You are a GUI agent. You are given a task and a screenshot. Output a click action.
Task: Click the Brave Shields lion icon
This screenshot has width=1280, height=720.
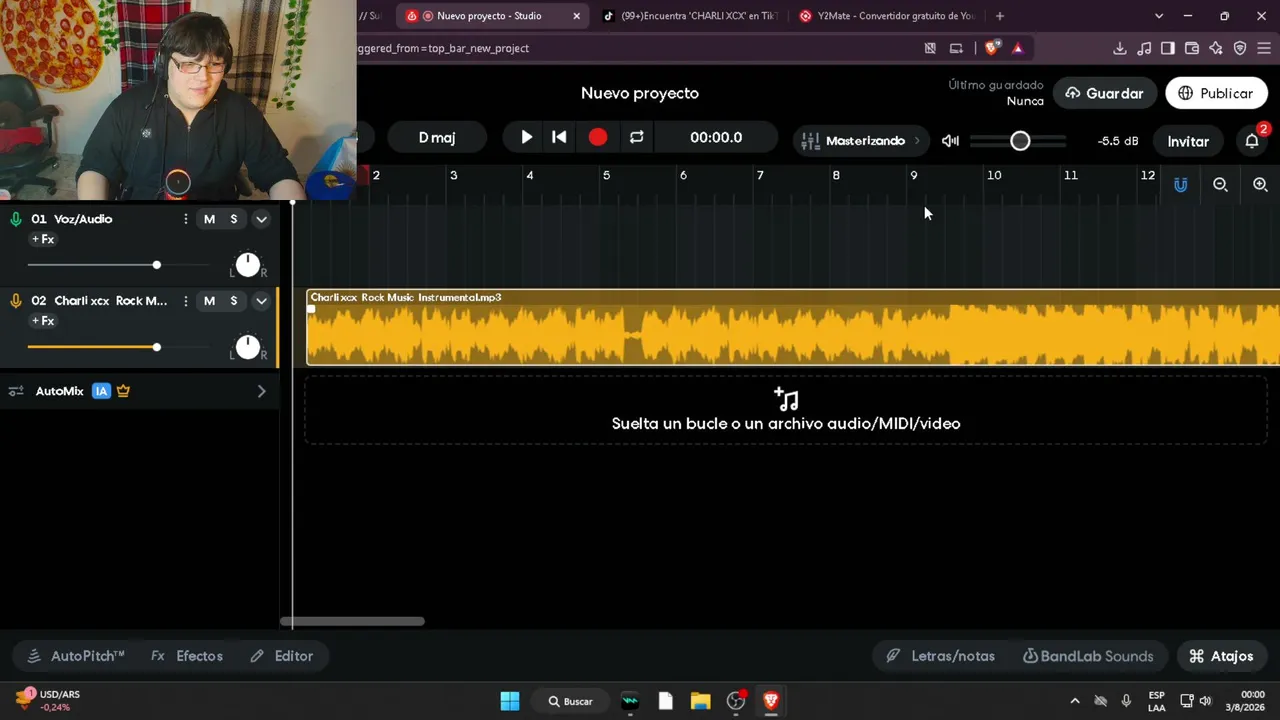click(x=992, y=48)
